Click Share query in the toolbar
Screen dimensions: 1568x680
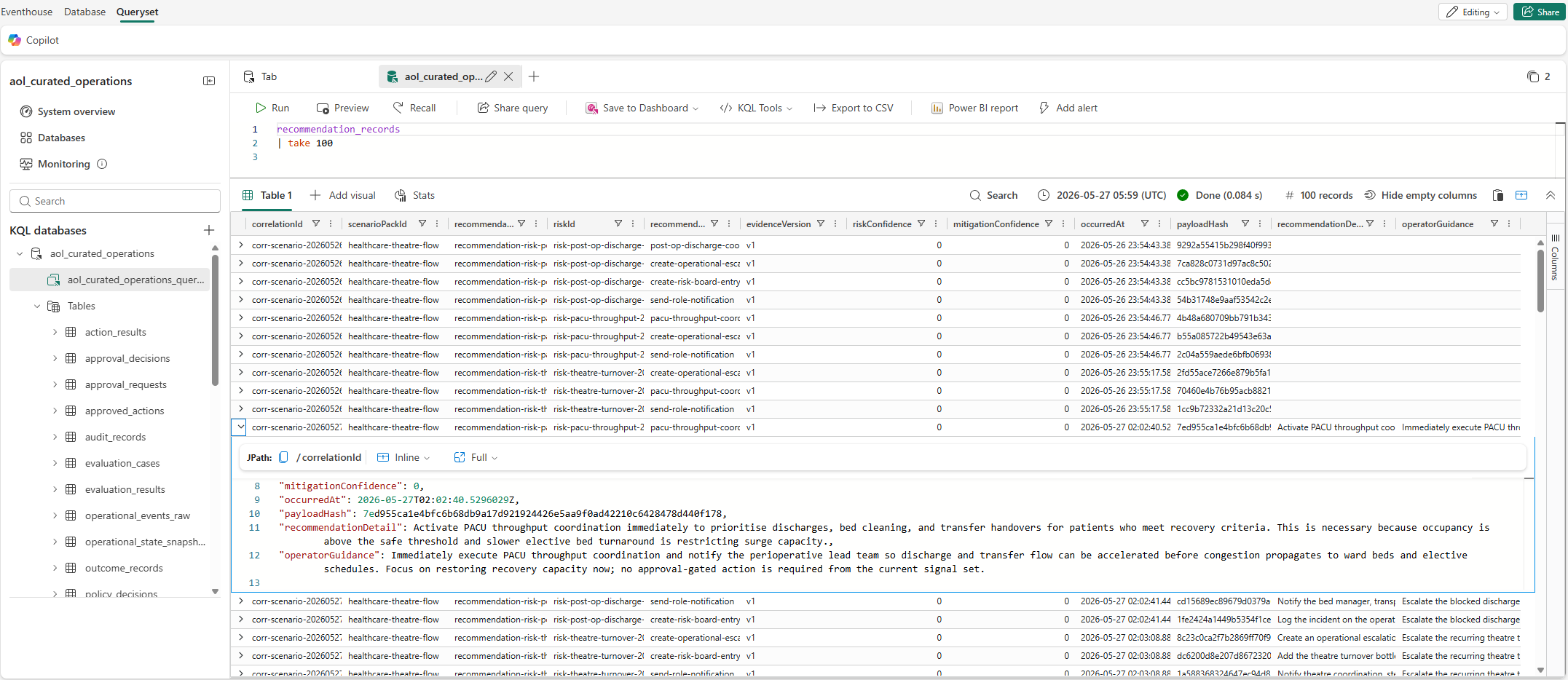513,108
